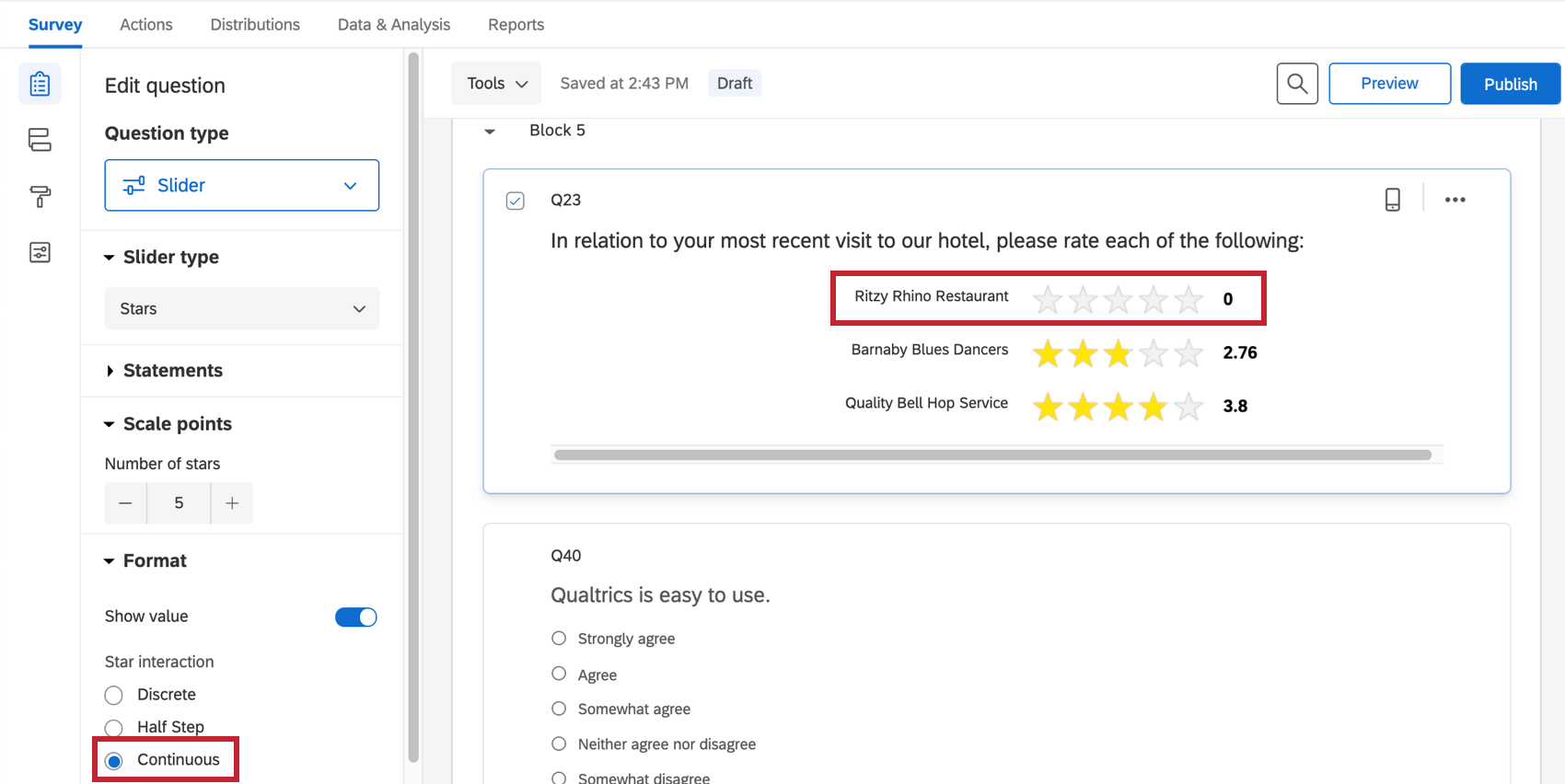
Task: Go to the Distributions tab
Action: pos(255,25)
